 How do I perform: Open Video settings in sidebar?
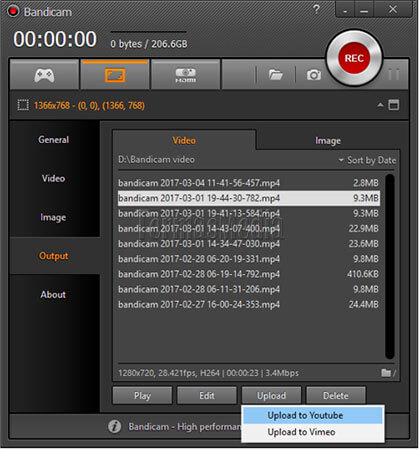54,178
